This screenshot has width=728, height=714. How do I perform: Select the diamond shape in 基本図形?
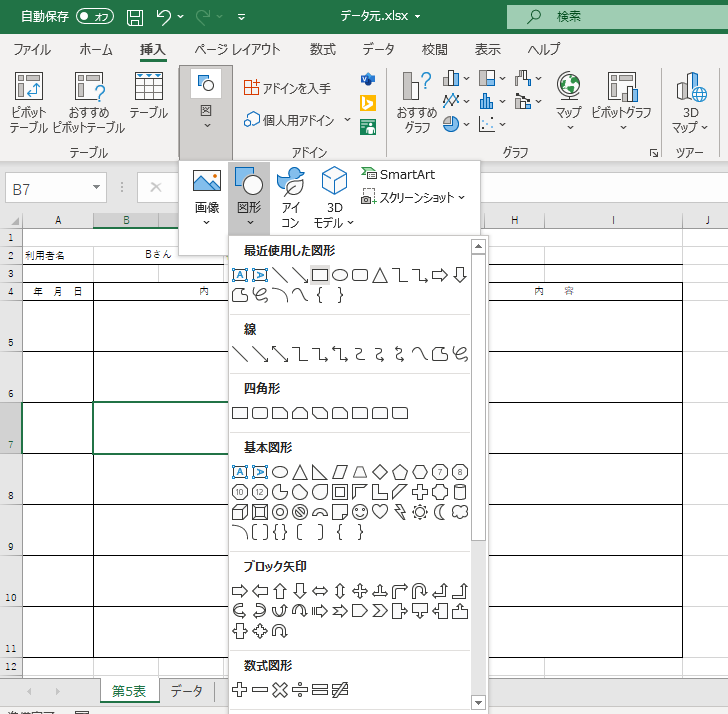[380, 472]
